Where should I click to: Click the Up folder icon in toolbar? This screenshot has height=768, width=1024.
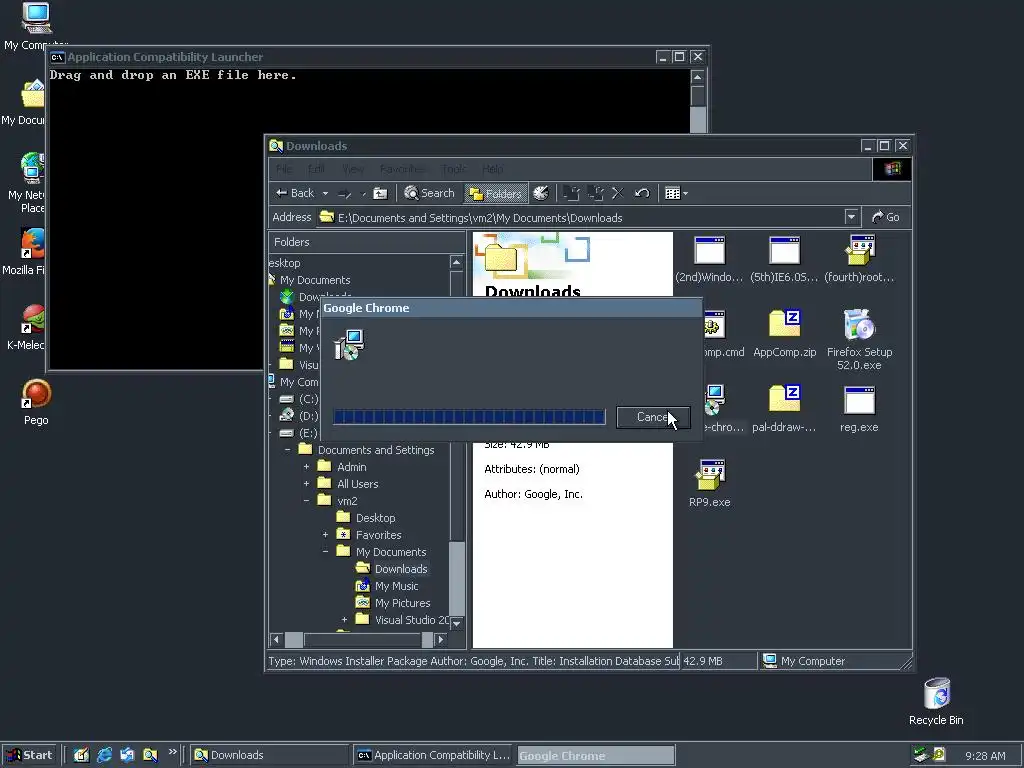coord(380,193)
